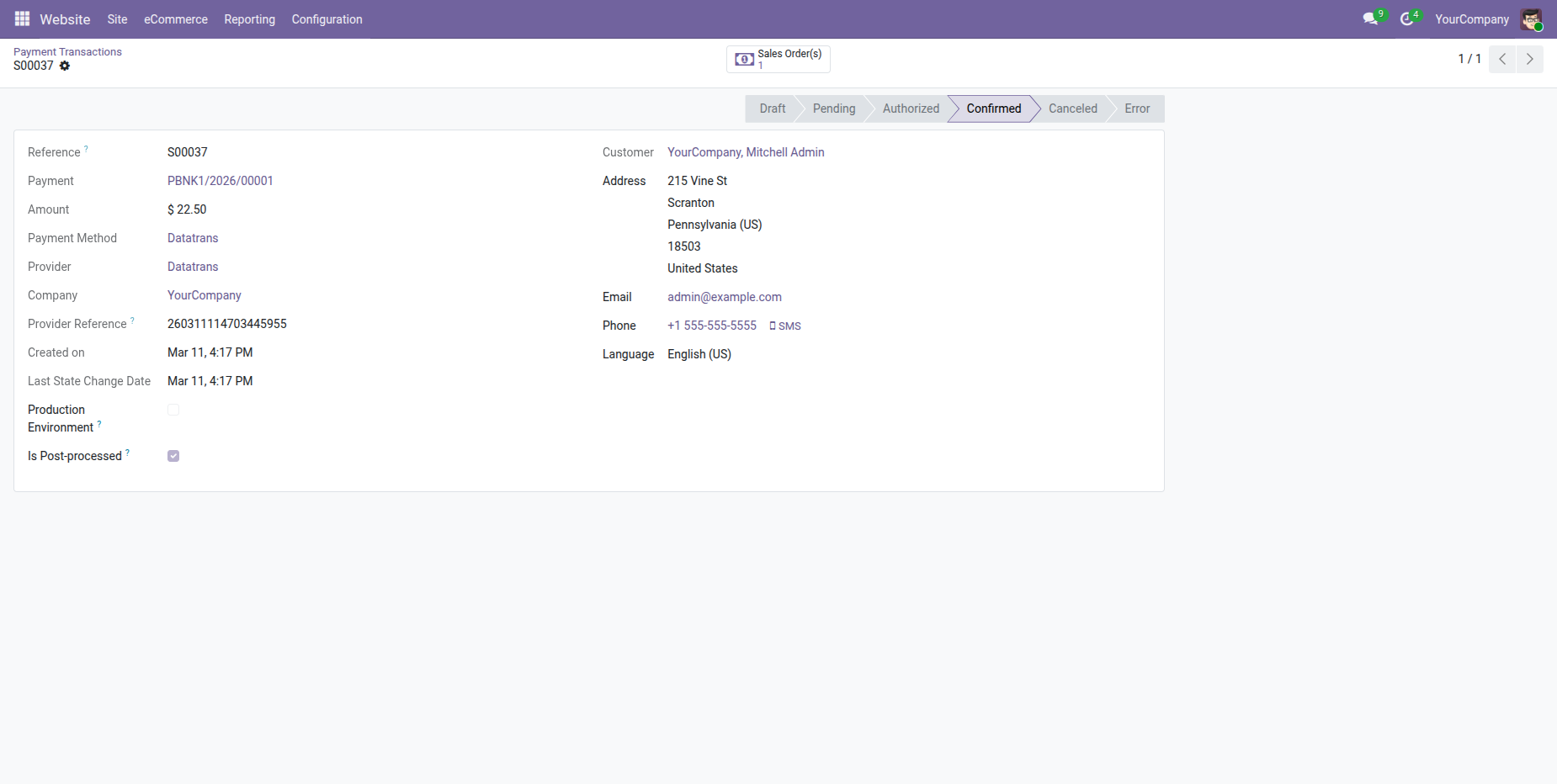Screen dimensions: 1557x784
Task: Expand the Reporting menu
Action: pyautogui.click(x=250, y=19)
